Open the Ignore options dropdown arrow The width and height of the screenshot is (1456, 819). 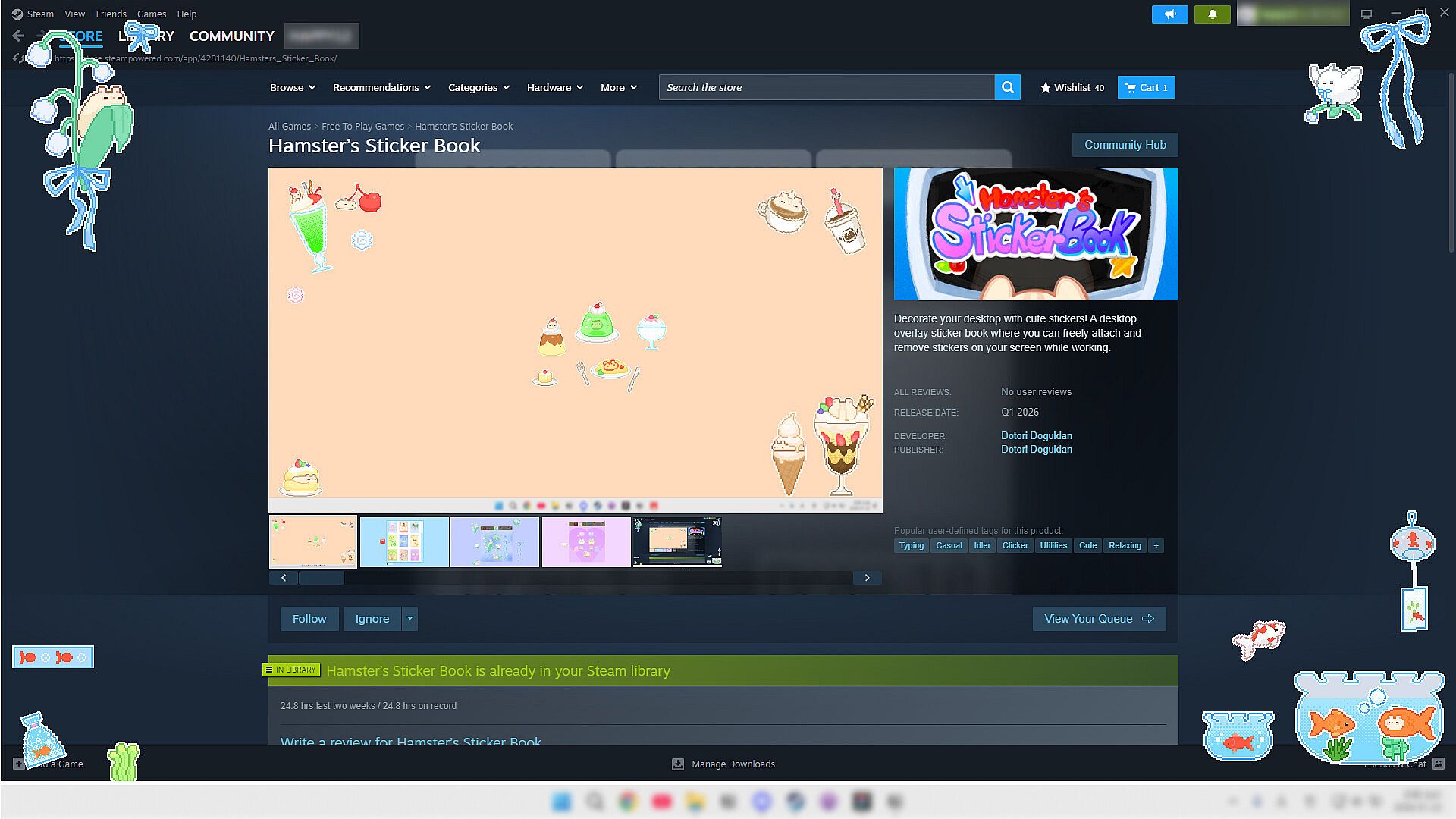(410, 619)
